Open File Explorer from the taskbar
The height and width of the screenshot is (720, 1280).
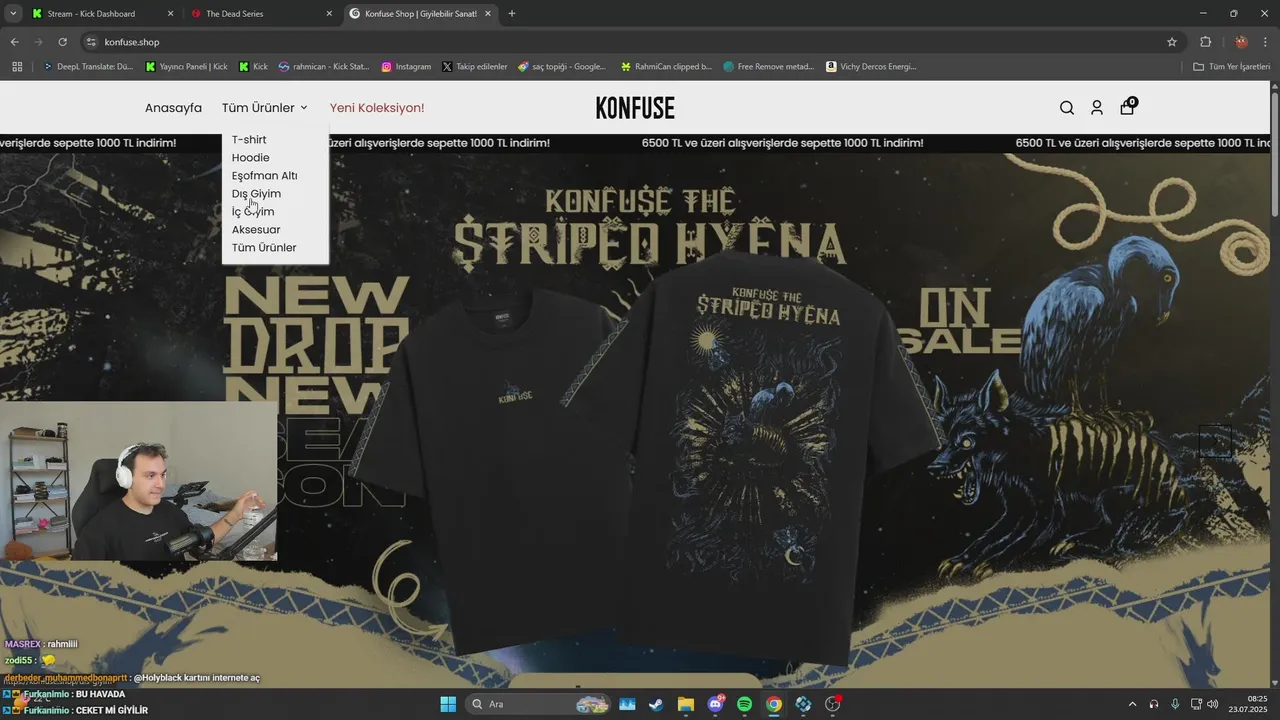686,704
